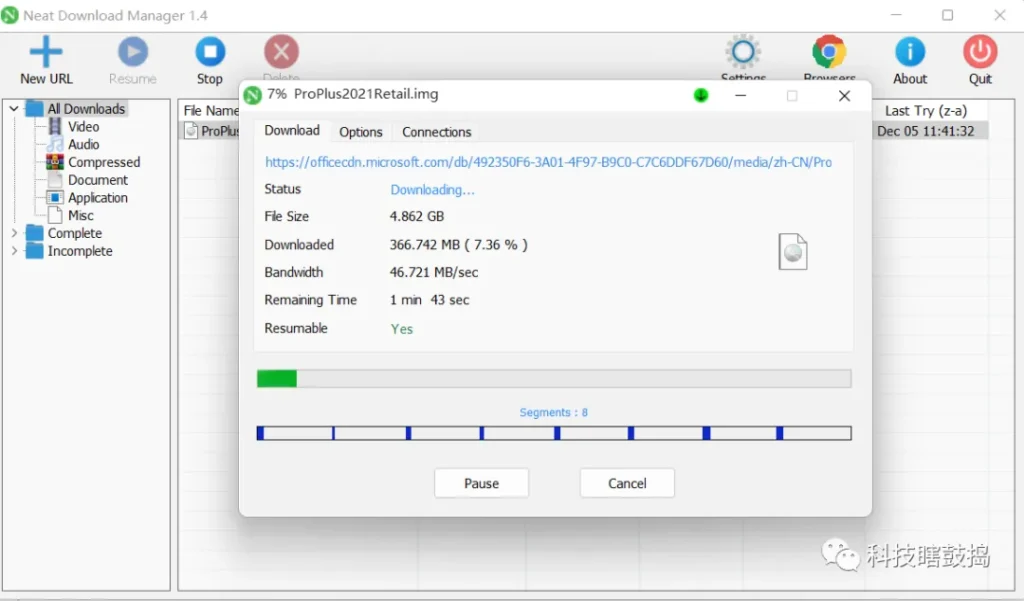
Task: Select the Compressed category label
Action: coord(104,162)
